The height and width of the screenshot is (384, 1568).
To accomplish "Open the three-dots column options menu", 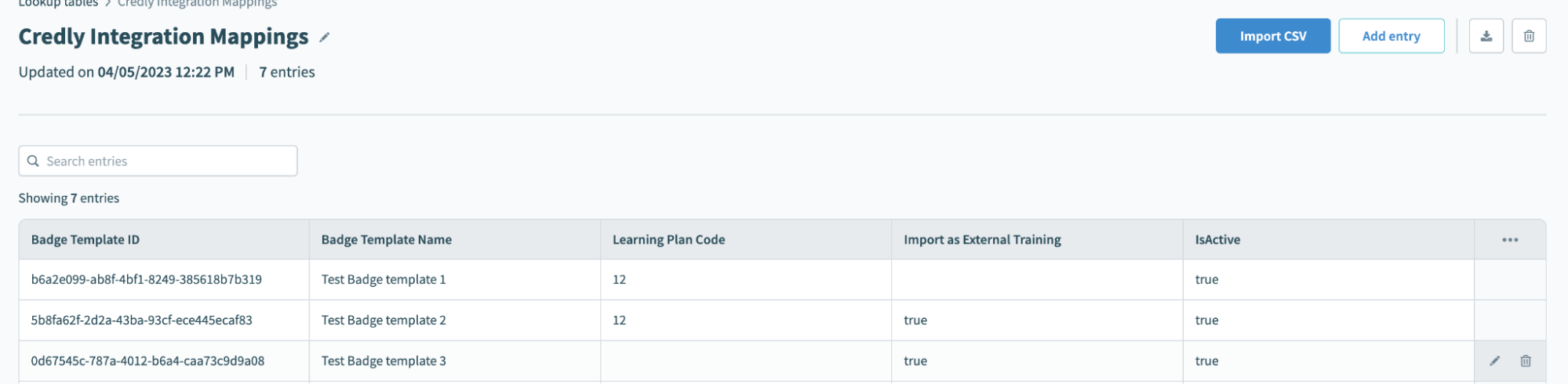I will click(1510, 240).
